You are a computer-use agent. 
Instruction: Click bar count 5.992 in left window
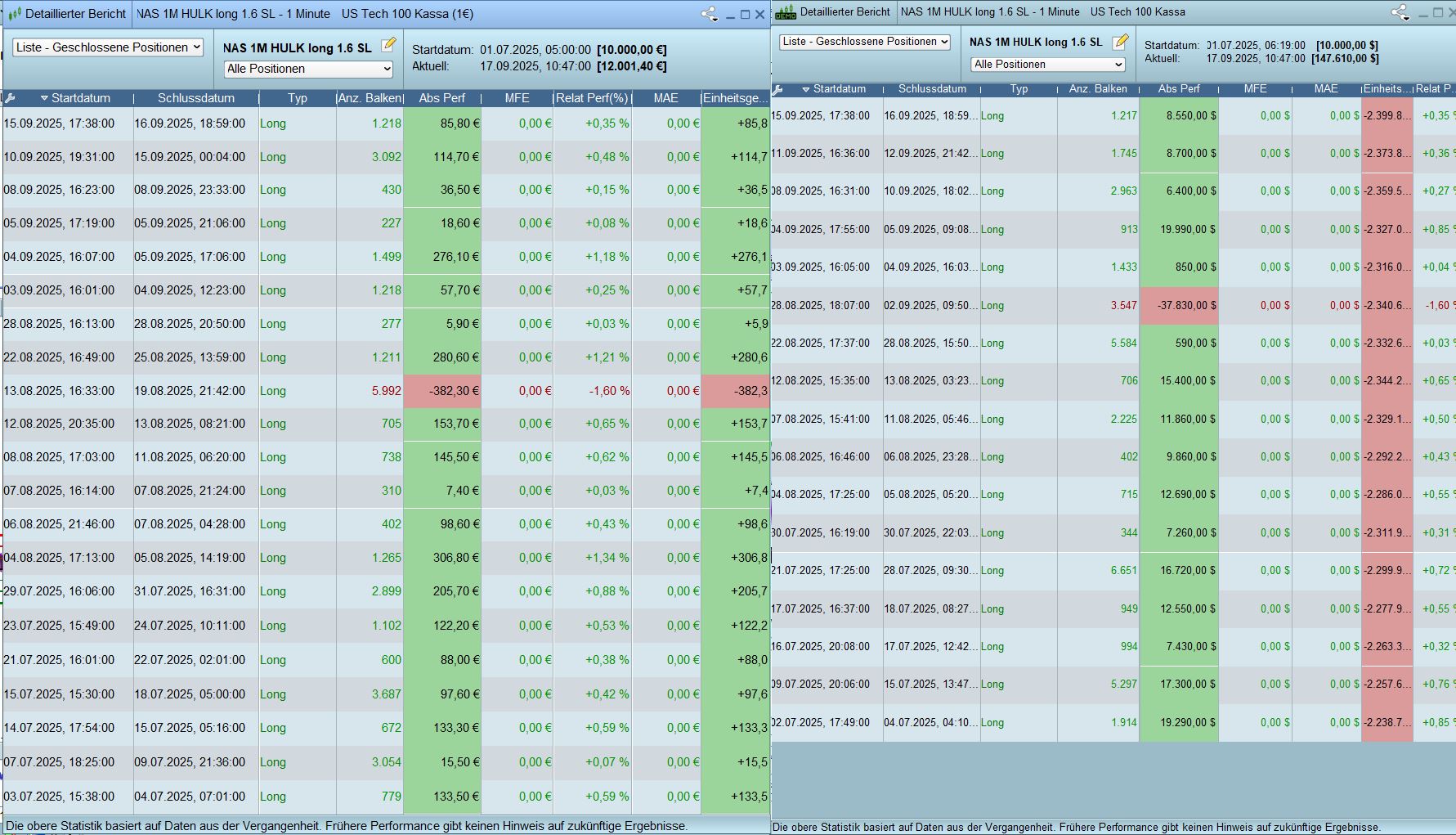[387, 391]
